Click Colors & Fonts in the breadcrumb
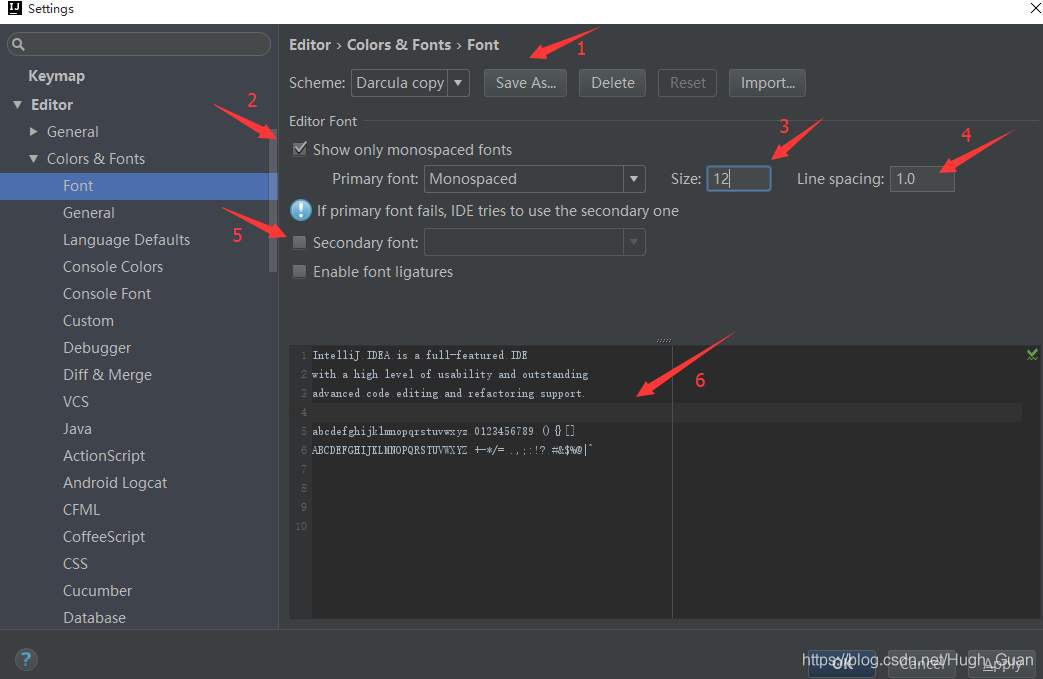The image size is (1043, 679). point(399,45)
